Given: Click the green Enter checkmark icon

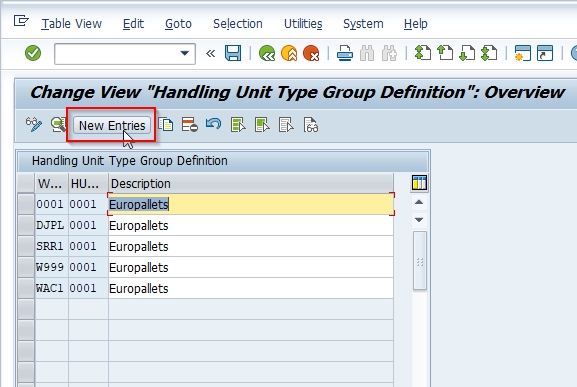Looking at the screenshot, I should (33, 53).
